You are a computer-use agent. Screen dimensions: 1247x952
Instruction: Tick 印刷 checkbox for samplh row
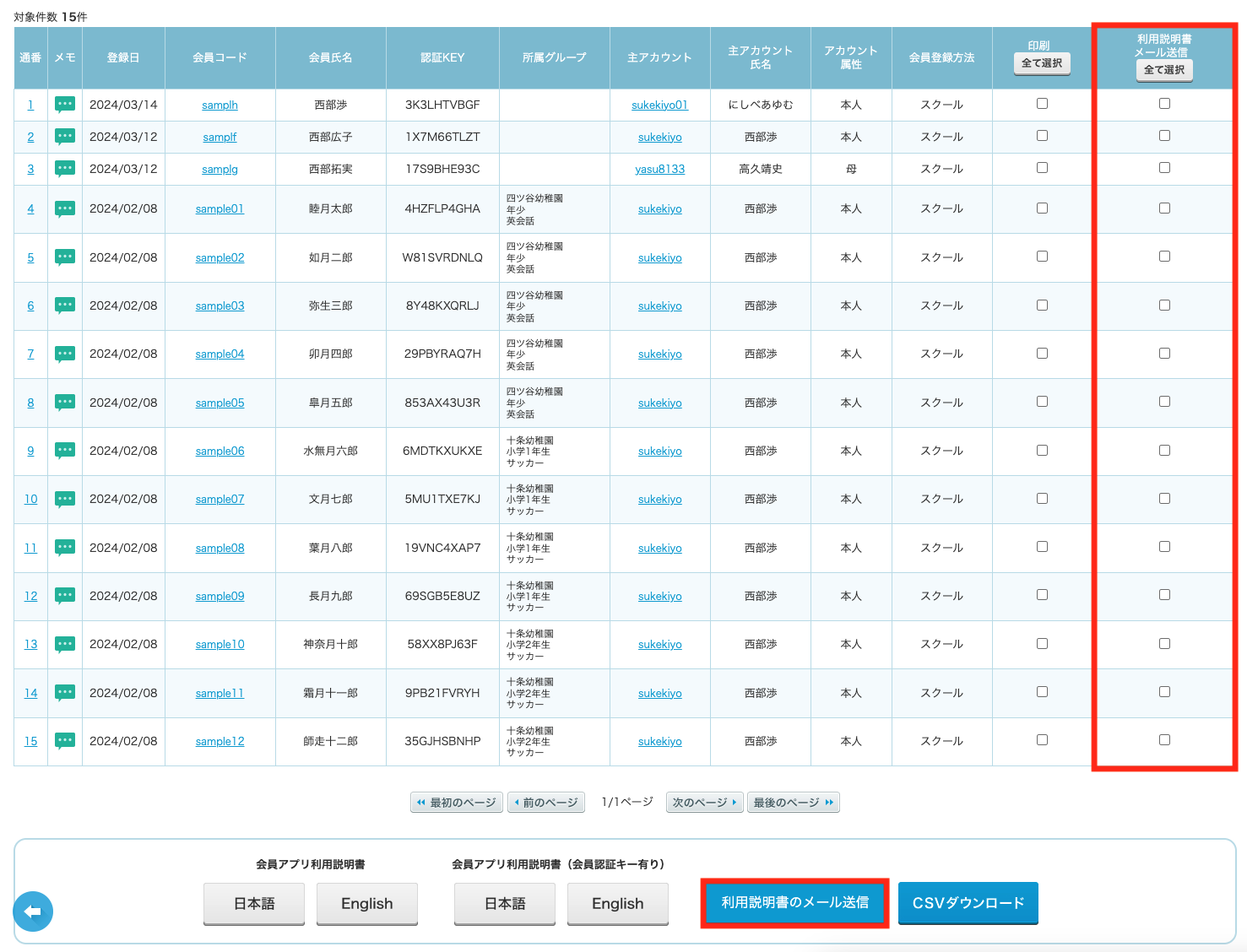coord(1042,104)
